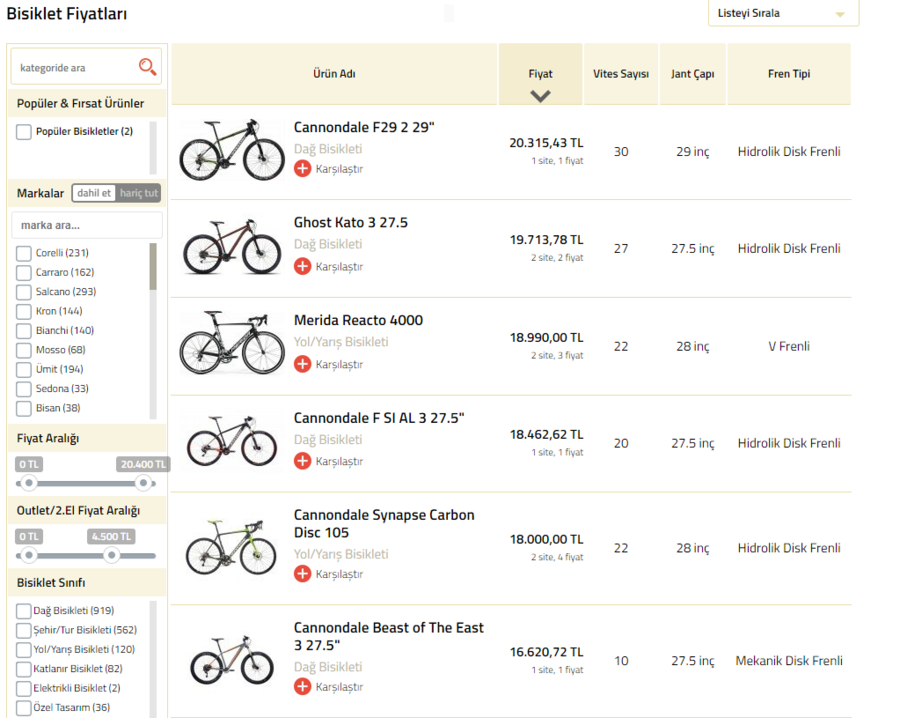Click the marka ara brand search field
The height and width of the screenshot is (718, 900).
click(87, 225)
